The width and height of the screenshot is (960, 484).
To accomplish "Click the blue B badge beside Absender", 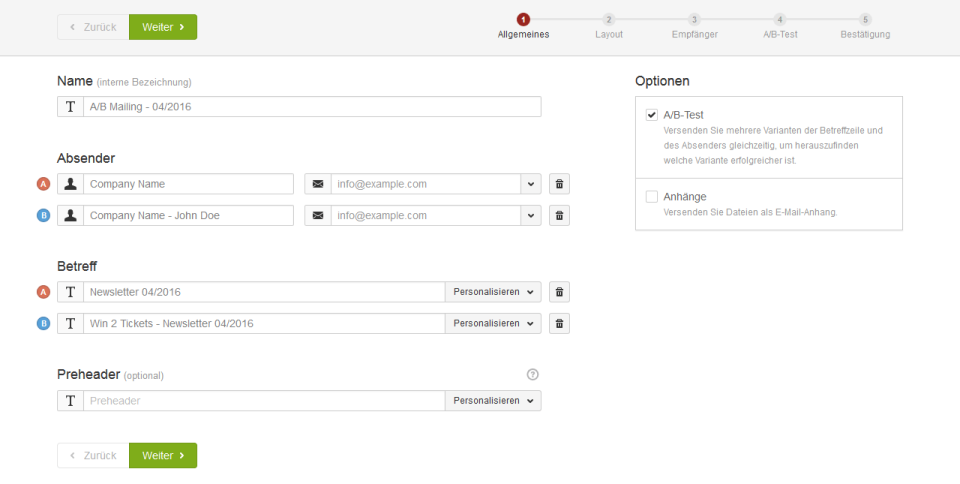I will point(43,215).
